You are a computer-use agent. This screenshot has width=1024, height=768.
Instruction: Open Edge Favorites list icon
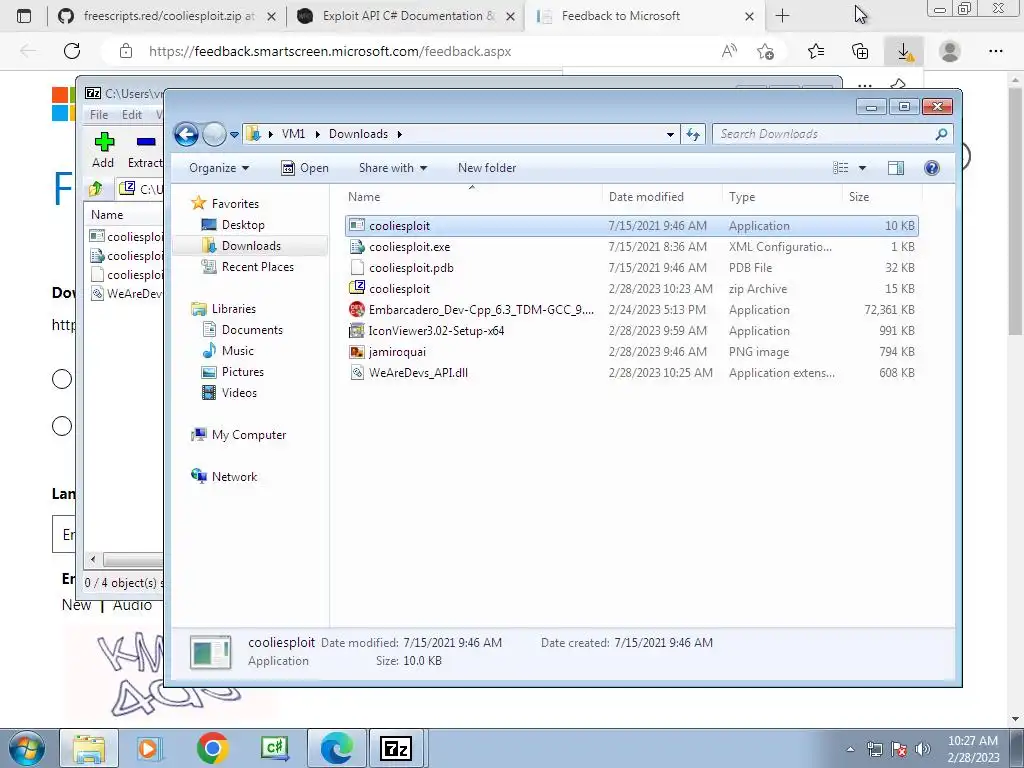pyautogui.click(x=816, y=51)
